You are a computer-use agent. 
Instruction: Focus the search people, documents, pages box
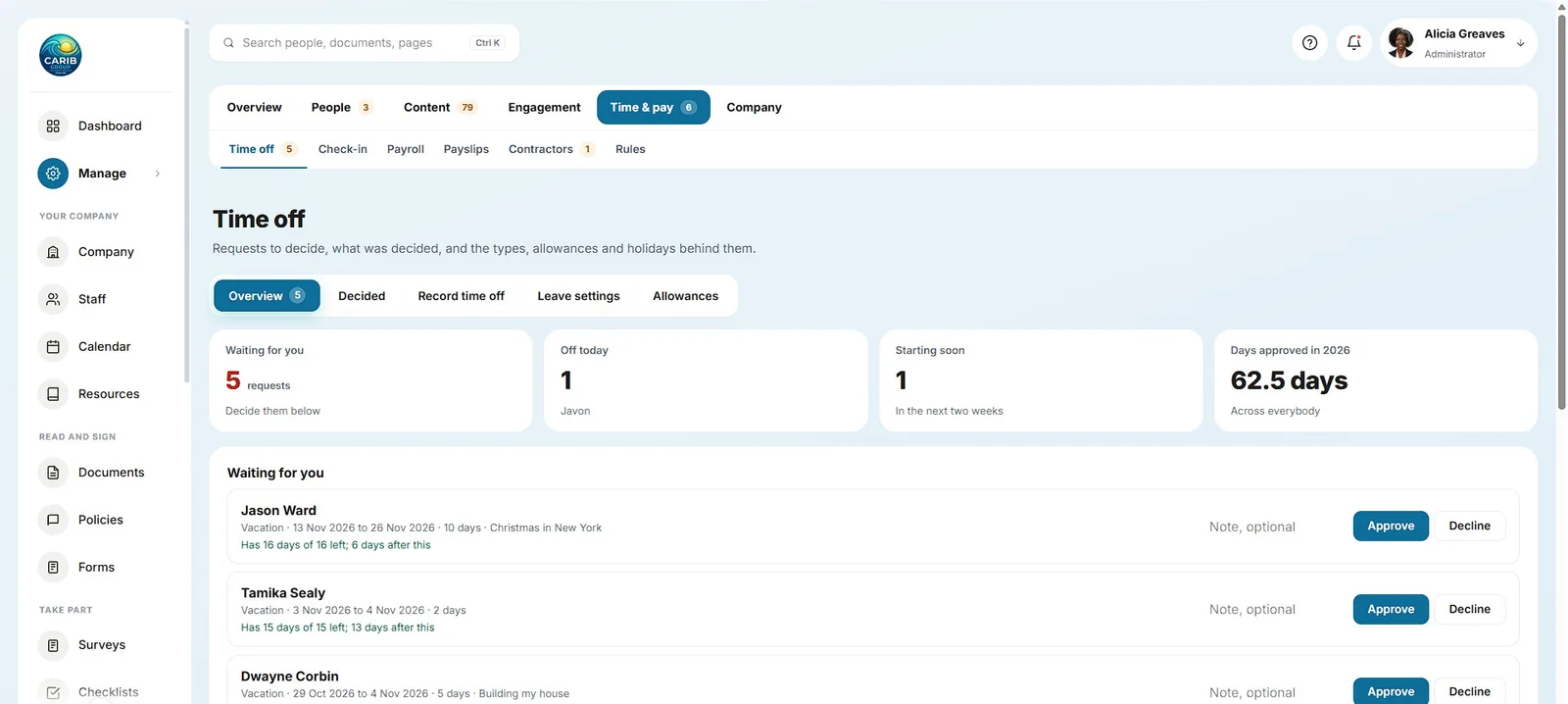pos(364,43)
